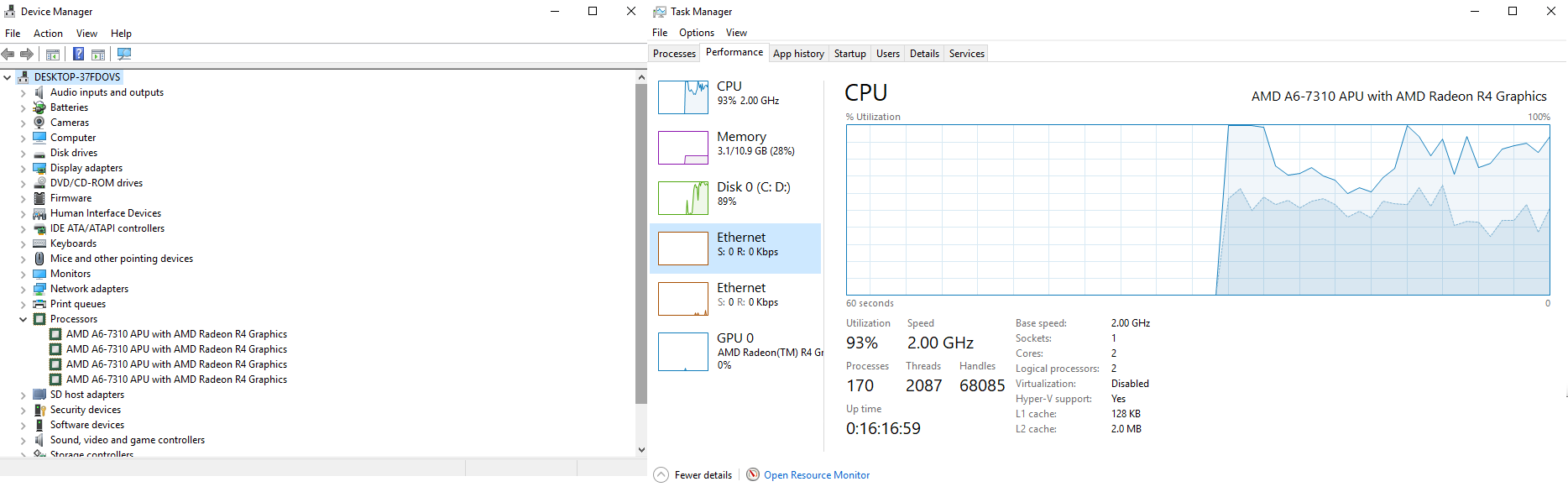Switch to the Details tab
The width and height of the screenshot is (1568, 492).
click(x=924, y=54)
